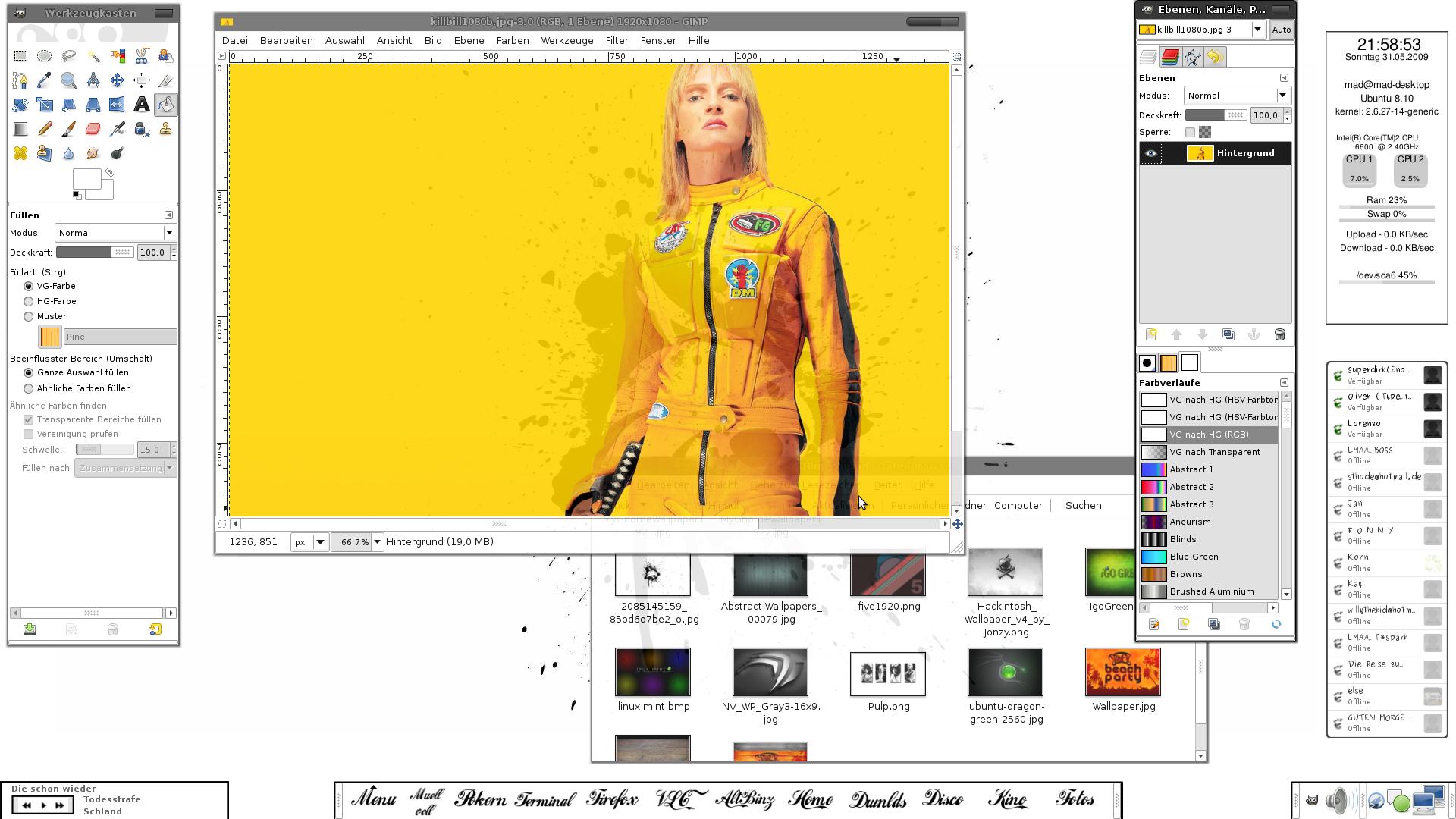The width and height of the screenshot is (1456, 819).
Task: Click the delete layer trash icon
Action: coord(1280,334)
